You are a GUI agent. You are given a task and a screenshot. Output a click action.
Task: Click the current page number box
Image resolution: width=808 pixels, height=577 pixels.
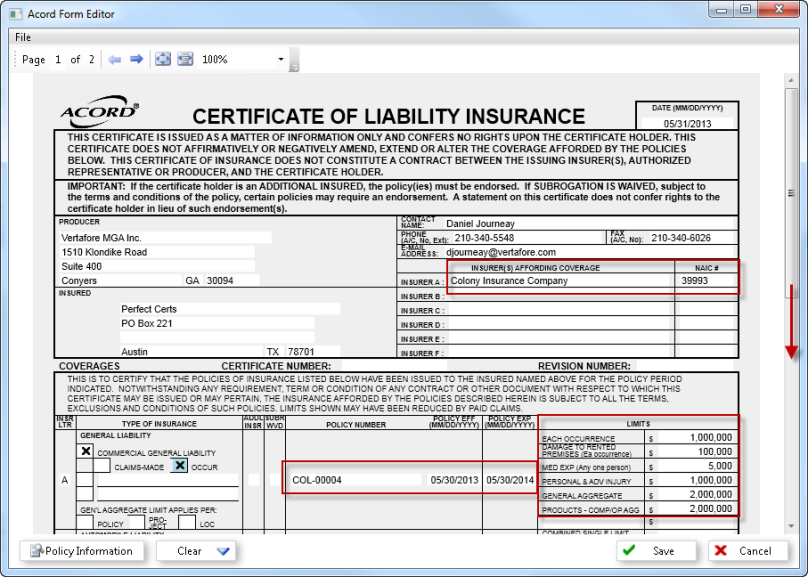[x=58, y=60]
